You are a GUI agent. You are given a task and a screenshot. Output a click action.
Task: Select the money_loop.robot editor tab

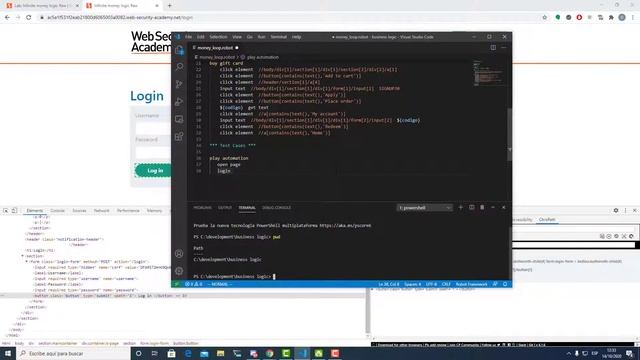pos(216,48)
